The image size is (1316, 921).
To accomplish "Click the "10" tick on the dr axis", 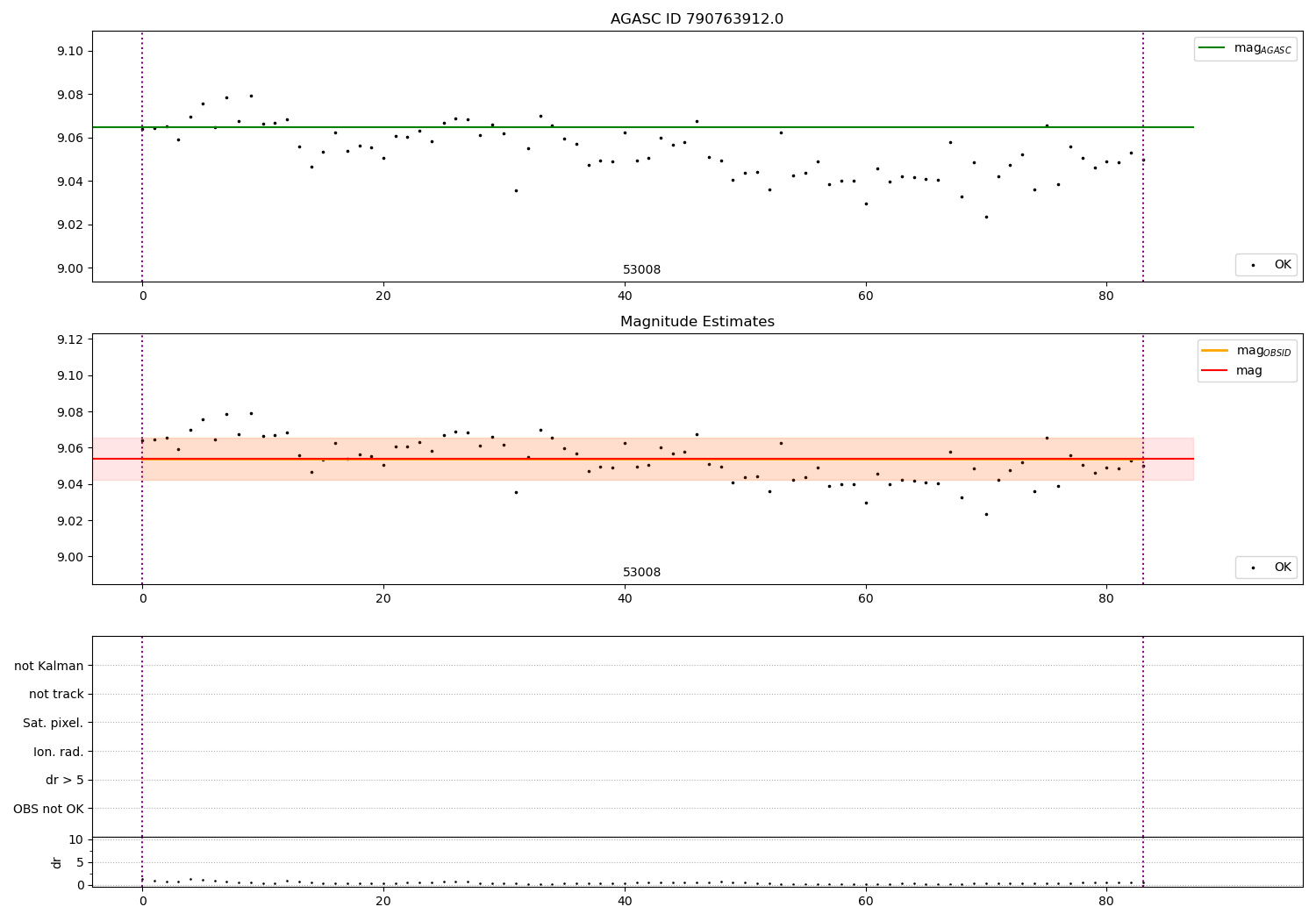I will tap(75, 839).
